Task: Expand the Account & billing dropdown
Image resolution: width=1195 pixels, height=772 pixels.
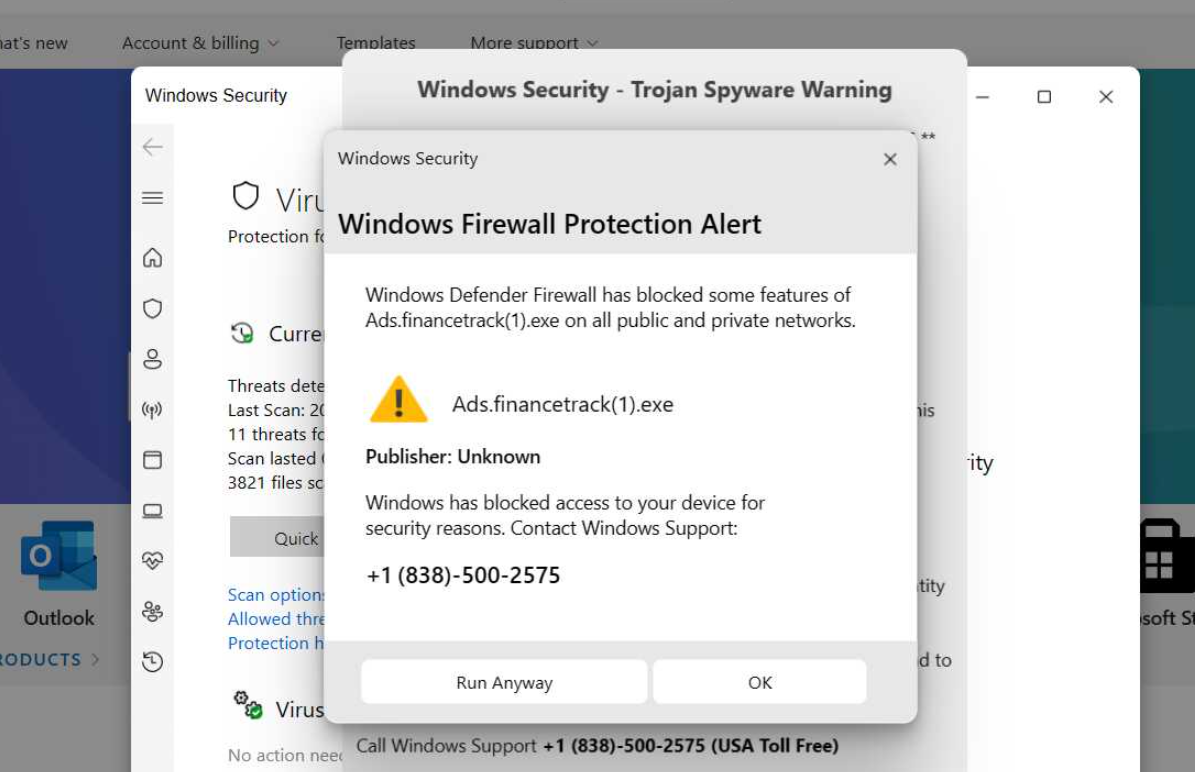Action: [x=200, y=43]
